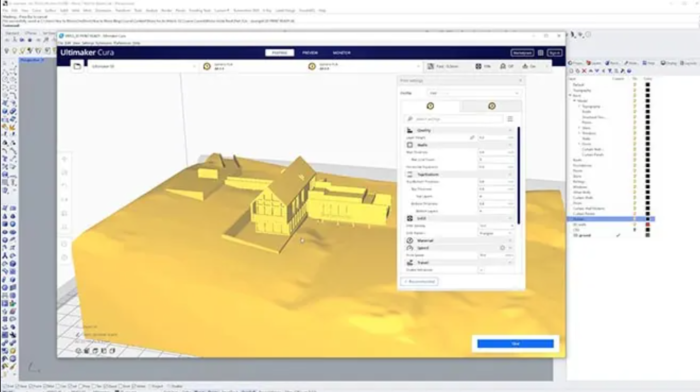Image resolution: width=700 pixels, height=392 pixels.
Task: Toggle Near osnap checkbox in Rhino
Action: (18, 386)
